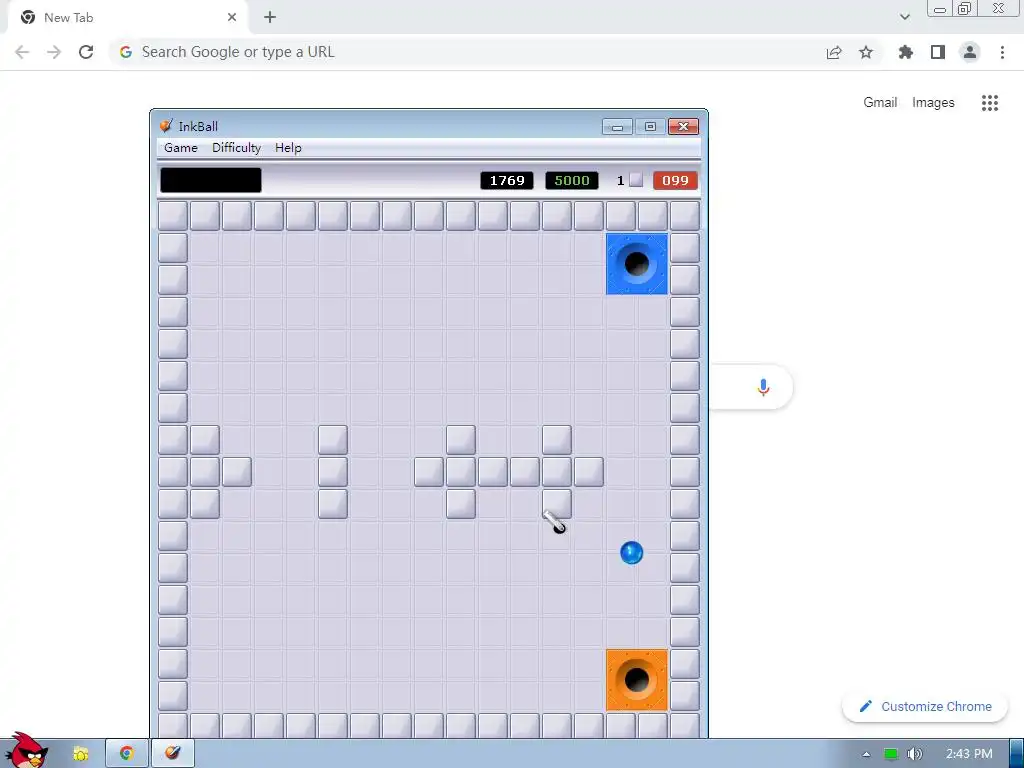Open the Google apps grid

click(990, 103)
